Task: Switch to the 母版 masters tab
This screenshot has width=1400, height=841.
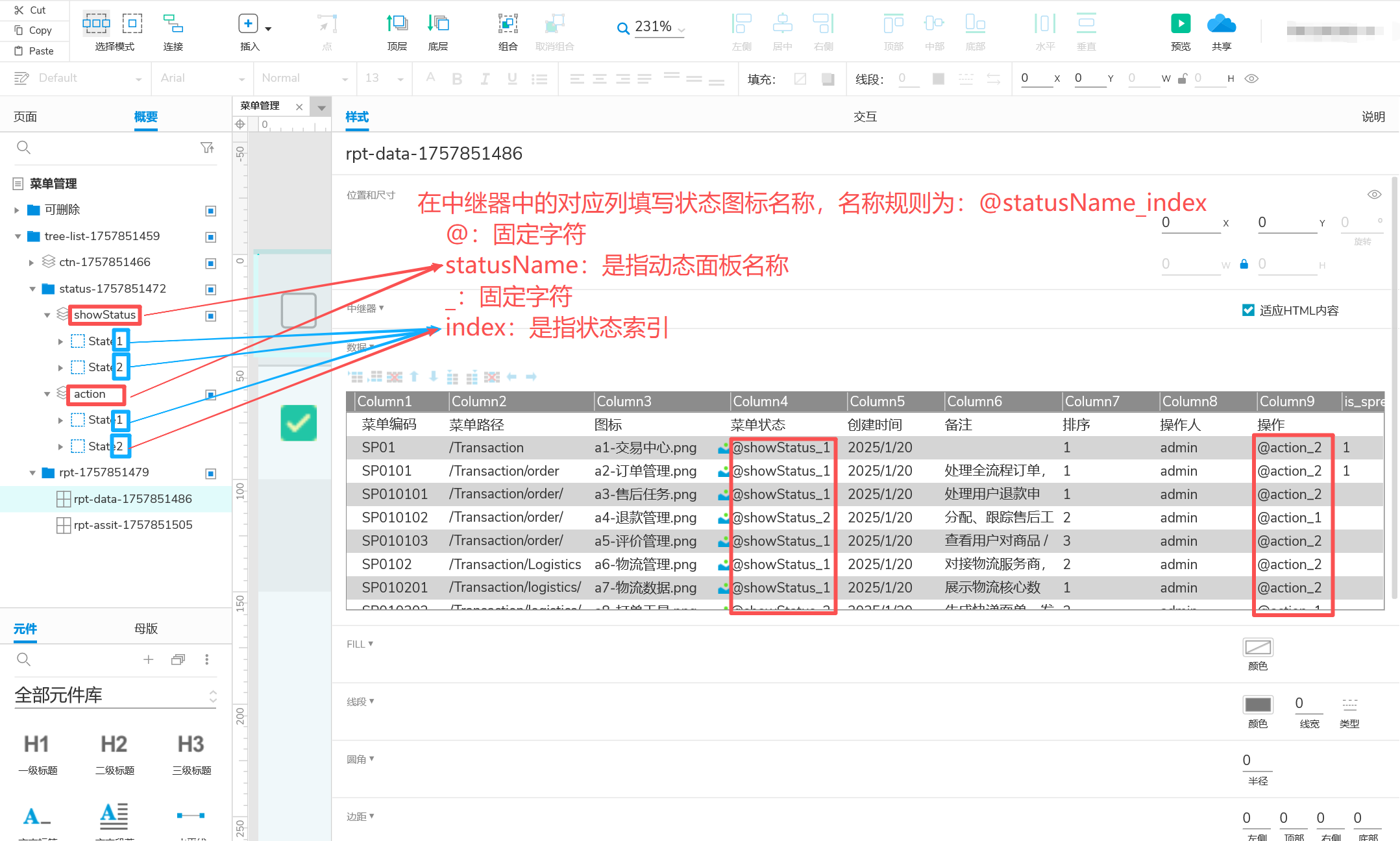Action: 146,629
